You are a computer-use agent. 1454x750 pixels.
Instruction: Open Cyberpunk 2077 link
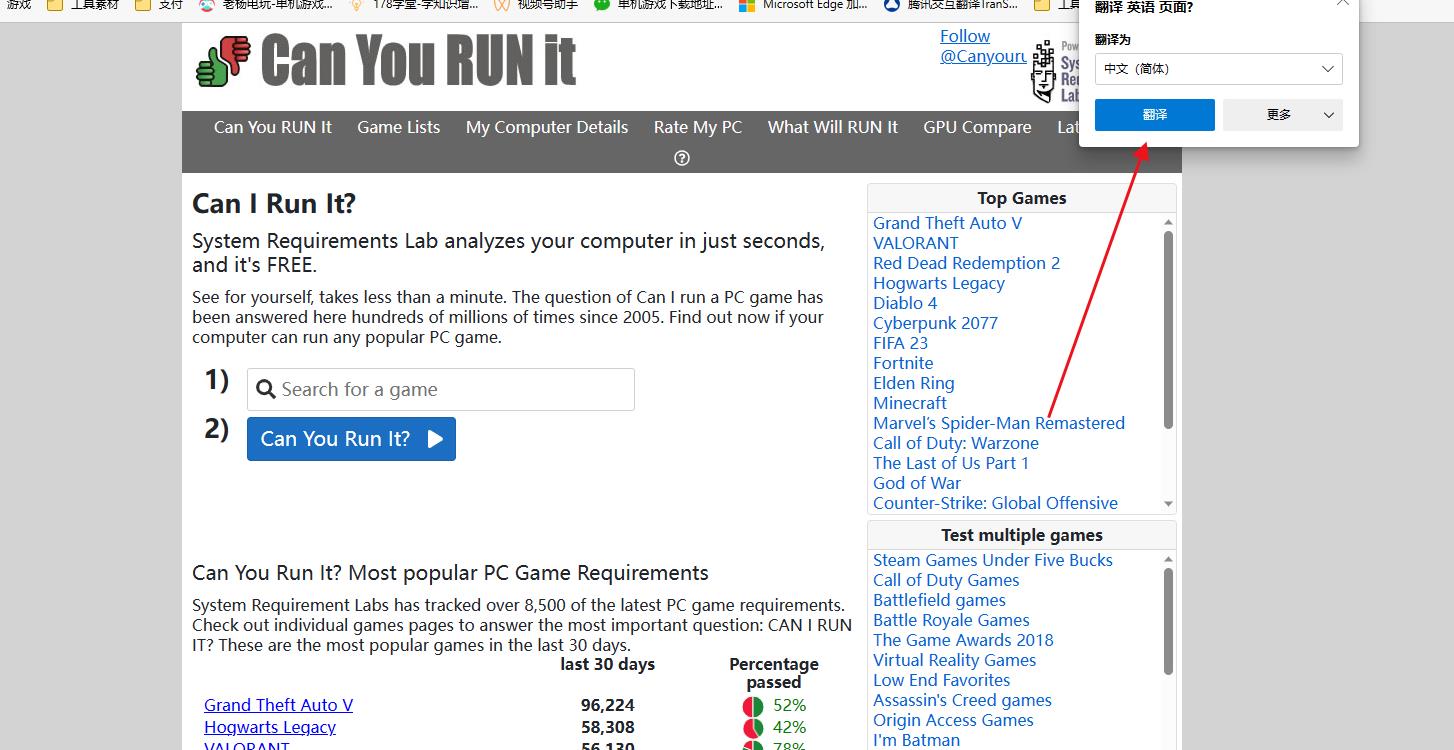tap(935, 323)
